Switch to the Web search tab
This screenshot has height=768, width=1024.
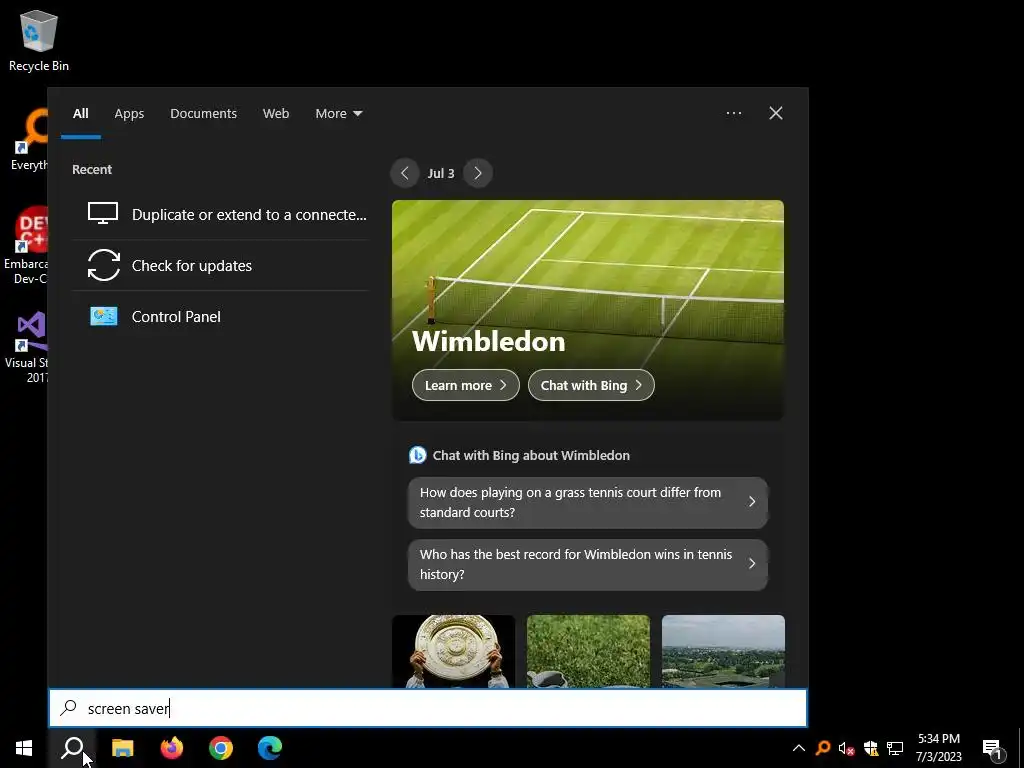[x=276, y=114]
